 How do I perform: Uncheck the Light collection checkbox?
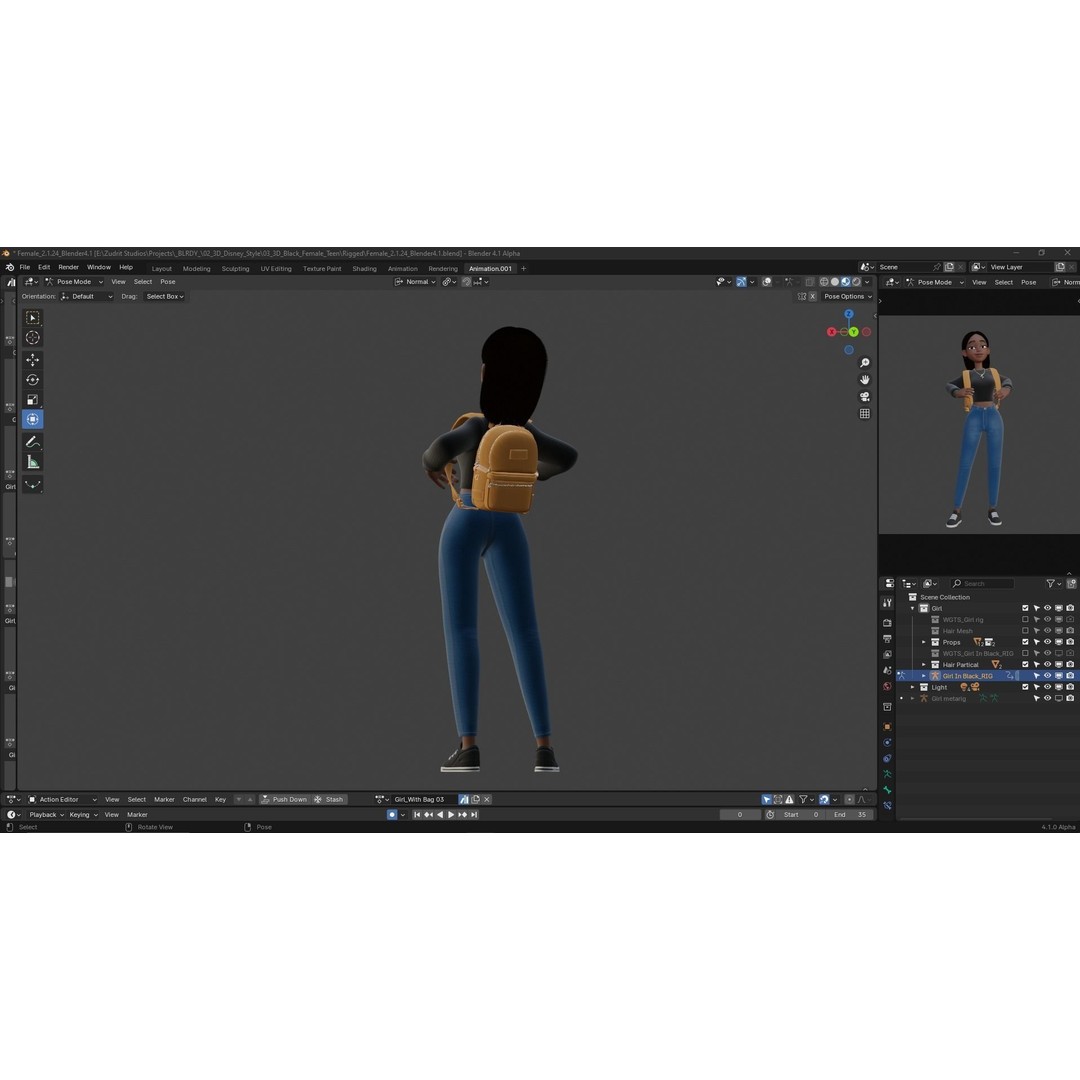(1025, 687)
